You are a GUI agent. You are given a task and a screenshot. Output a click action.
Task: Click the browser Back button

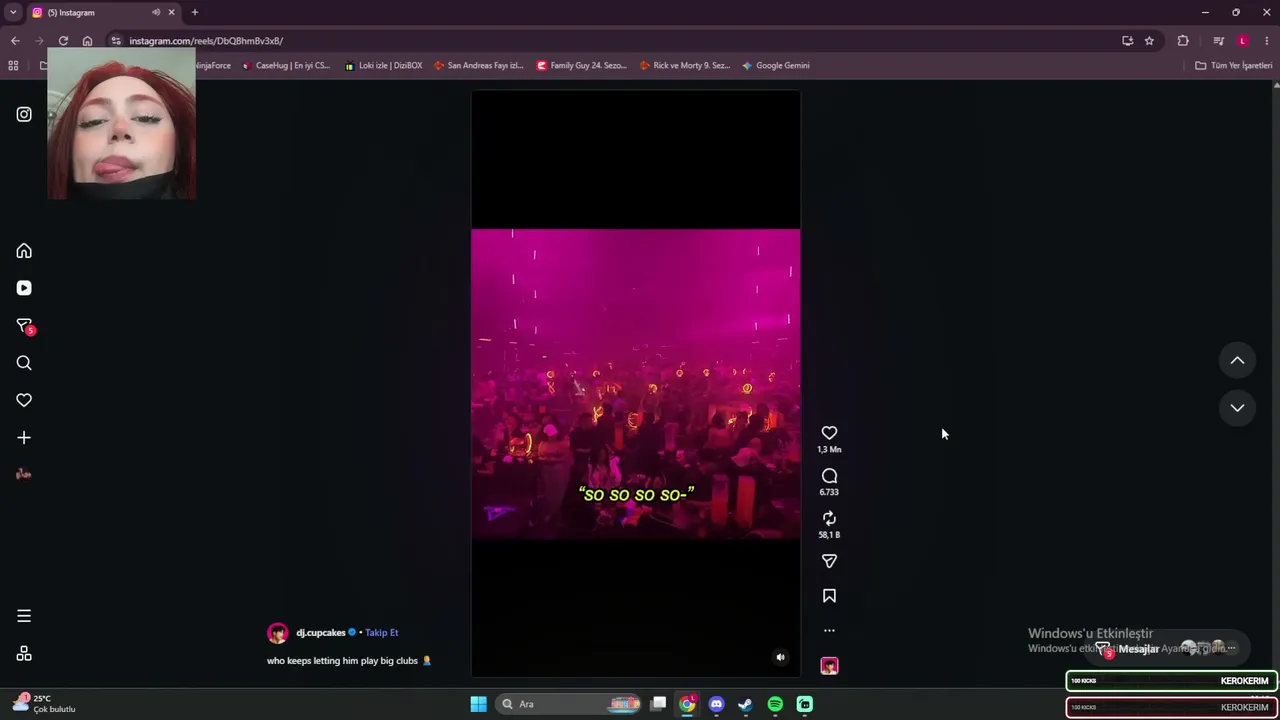pyautogui.click(x=15, y=41)
